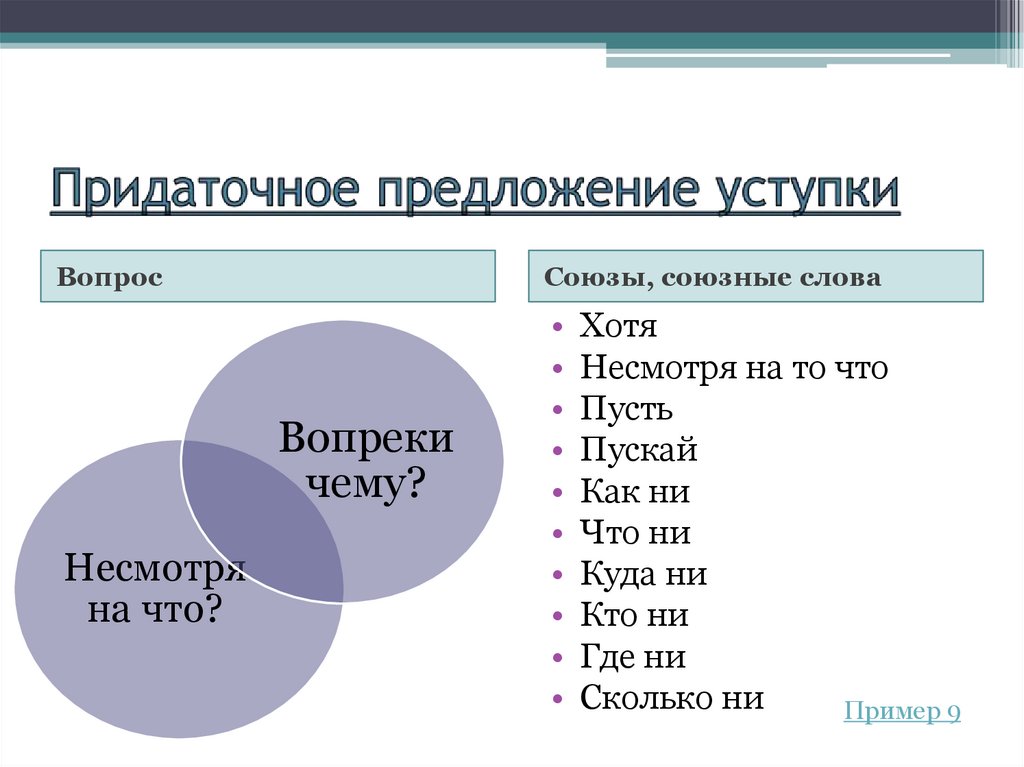Select the item "Что ни"

pyautogui.click(x=633, y=532)
